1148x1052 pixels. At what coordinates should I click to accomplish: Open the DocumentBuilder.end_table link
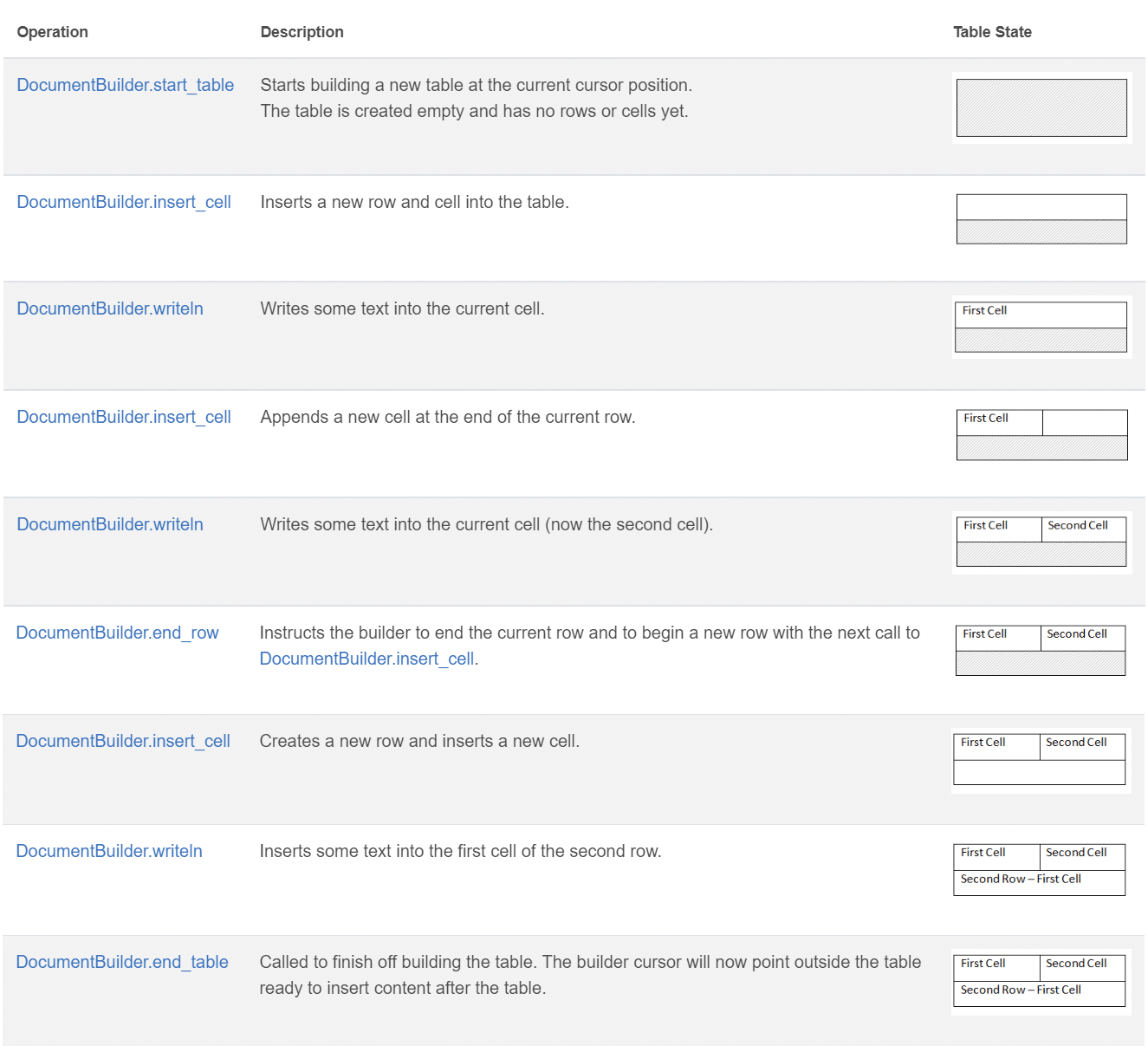click(x=122, y=962)
